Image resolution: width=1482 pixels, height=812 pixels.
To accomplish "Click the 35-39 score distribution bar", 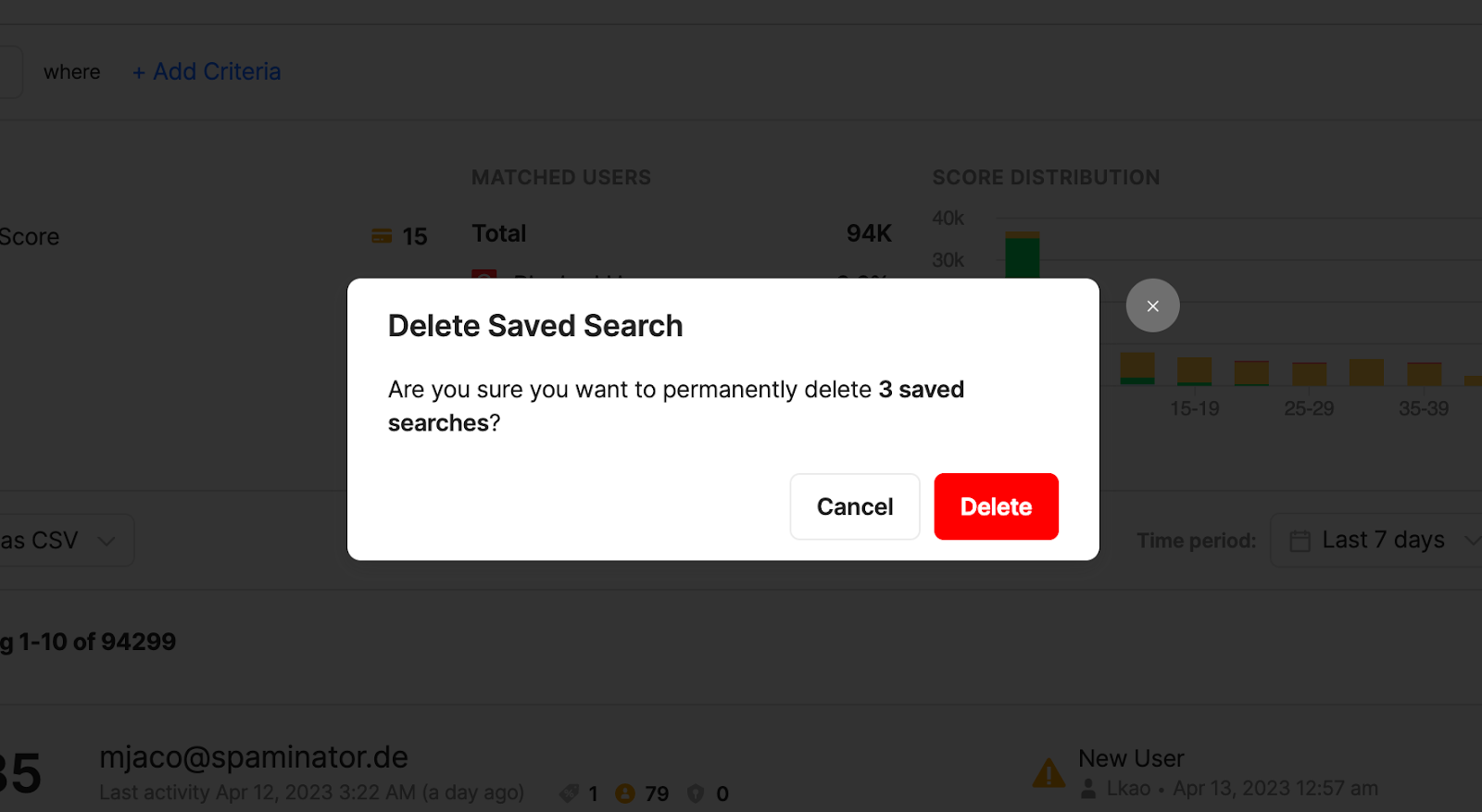I will 1424,374.
